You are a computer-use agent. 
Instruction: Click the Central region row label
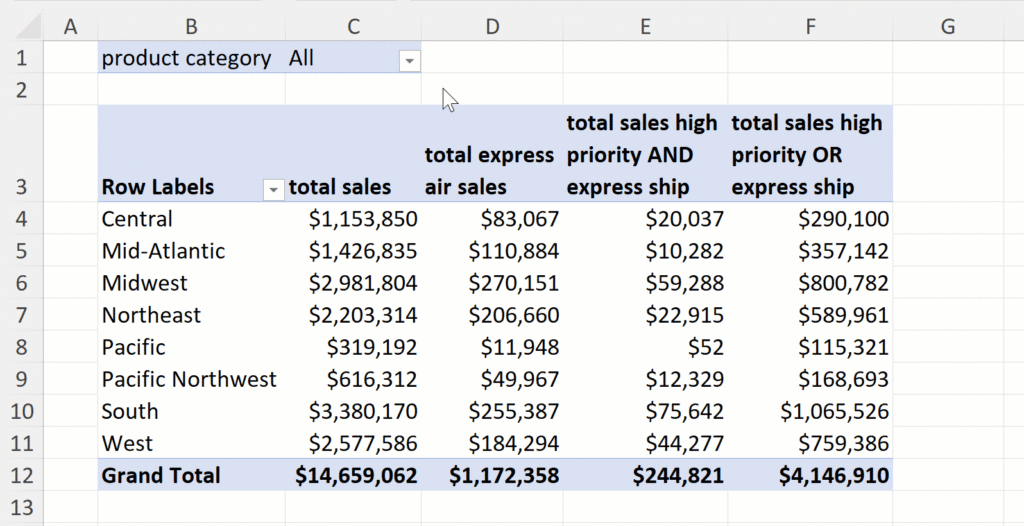[137, 219]
